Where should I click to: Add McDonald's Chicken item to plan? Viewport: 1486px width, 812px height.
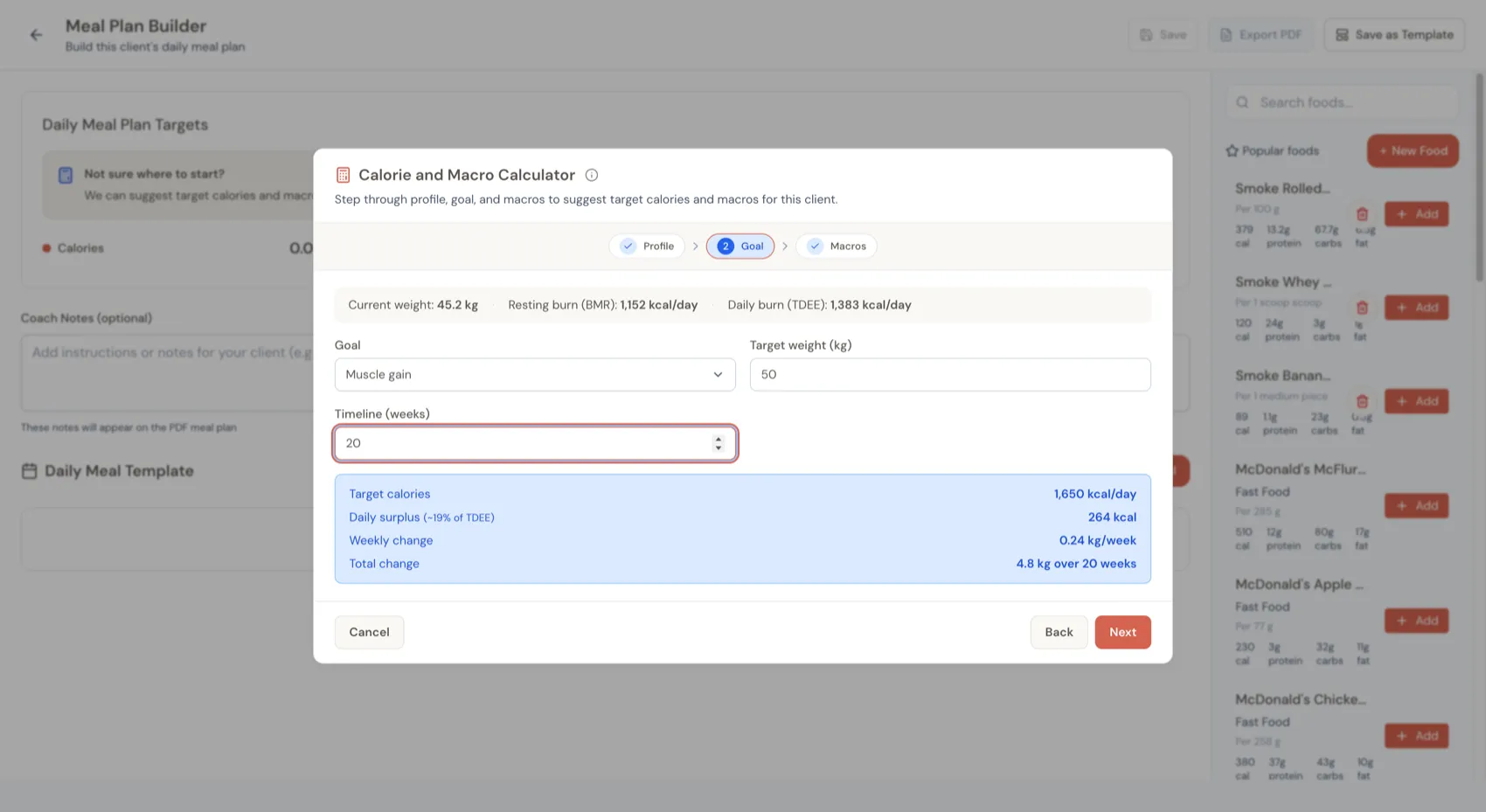[x=1416, y=736]
